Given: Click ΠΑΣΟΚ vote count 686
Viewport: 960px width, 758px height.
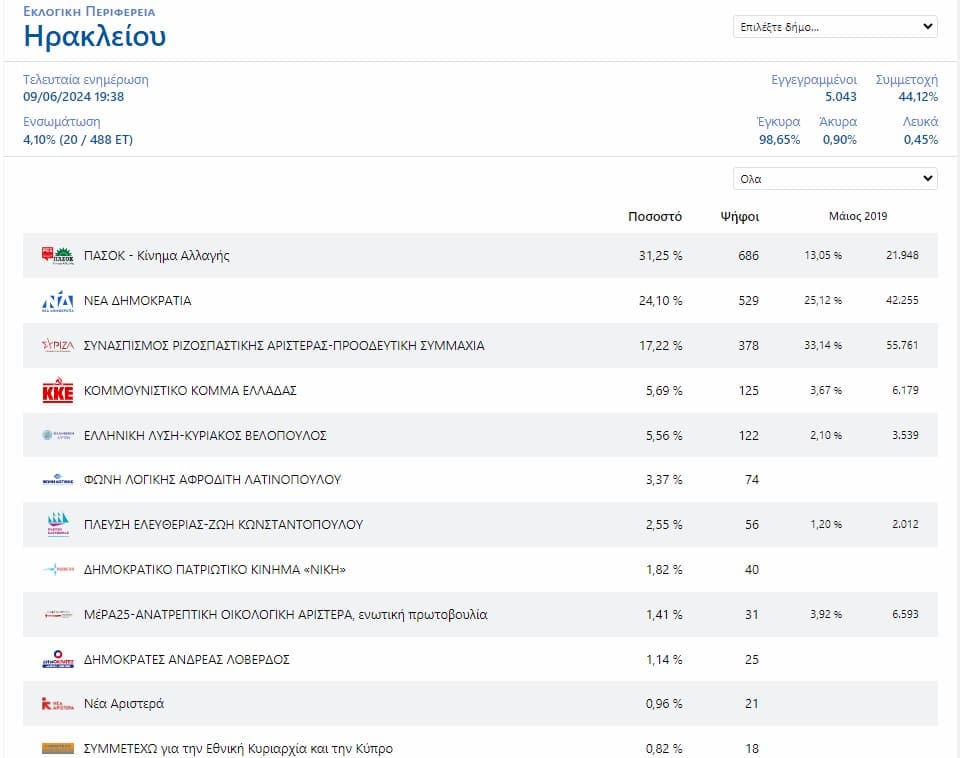Looking at the screenshot, I should pos(748,256).
